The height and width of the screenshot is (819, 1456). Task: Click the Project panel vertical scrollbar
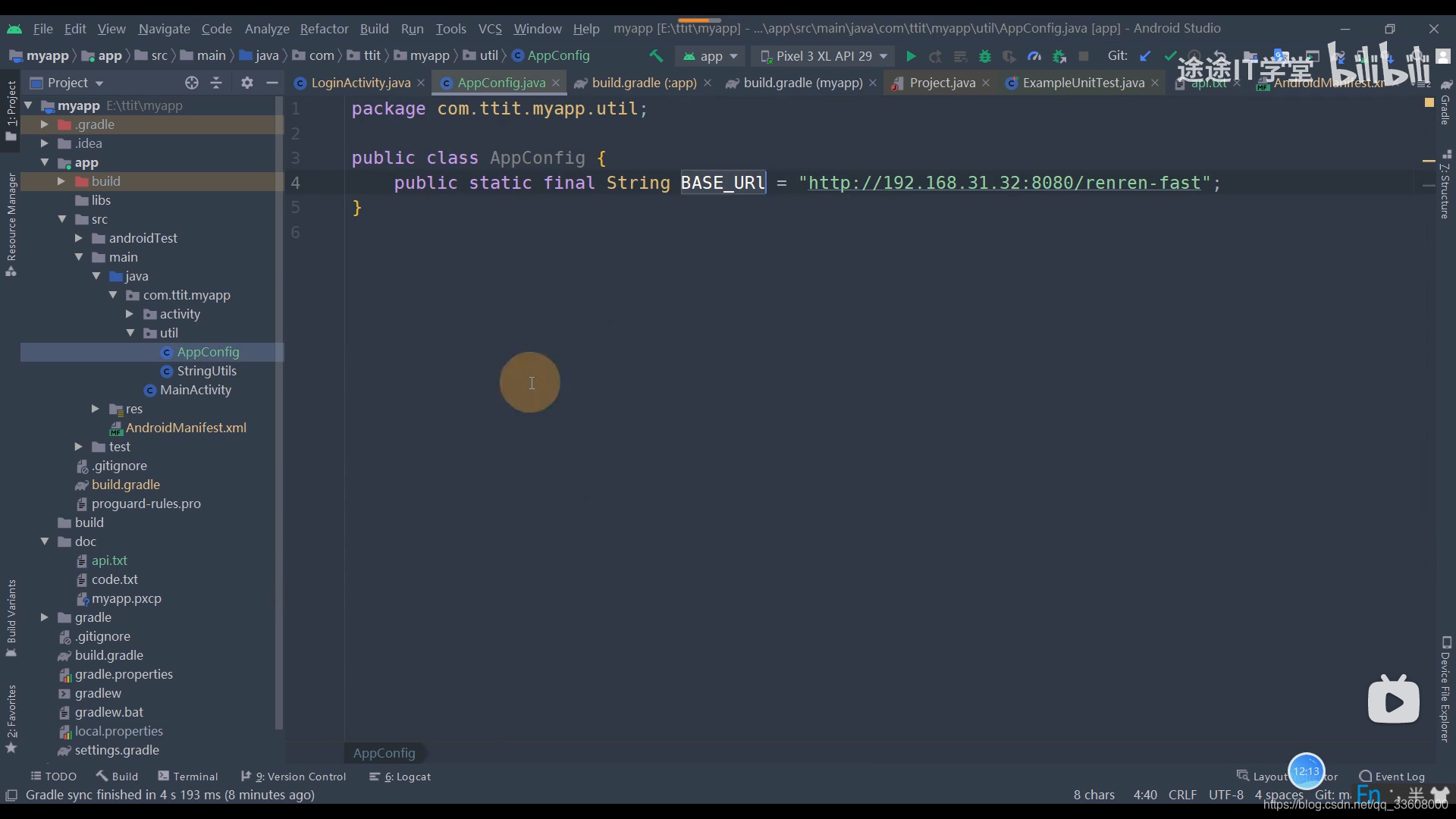coord(279,413)
